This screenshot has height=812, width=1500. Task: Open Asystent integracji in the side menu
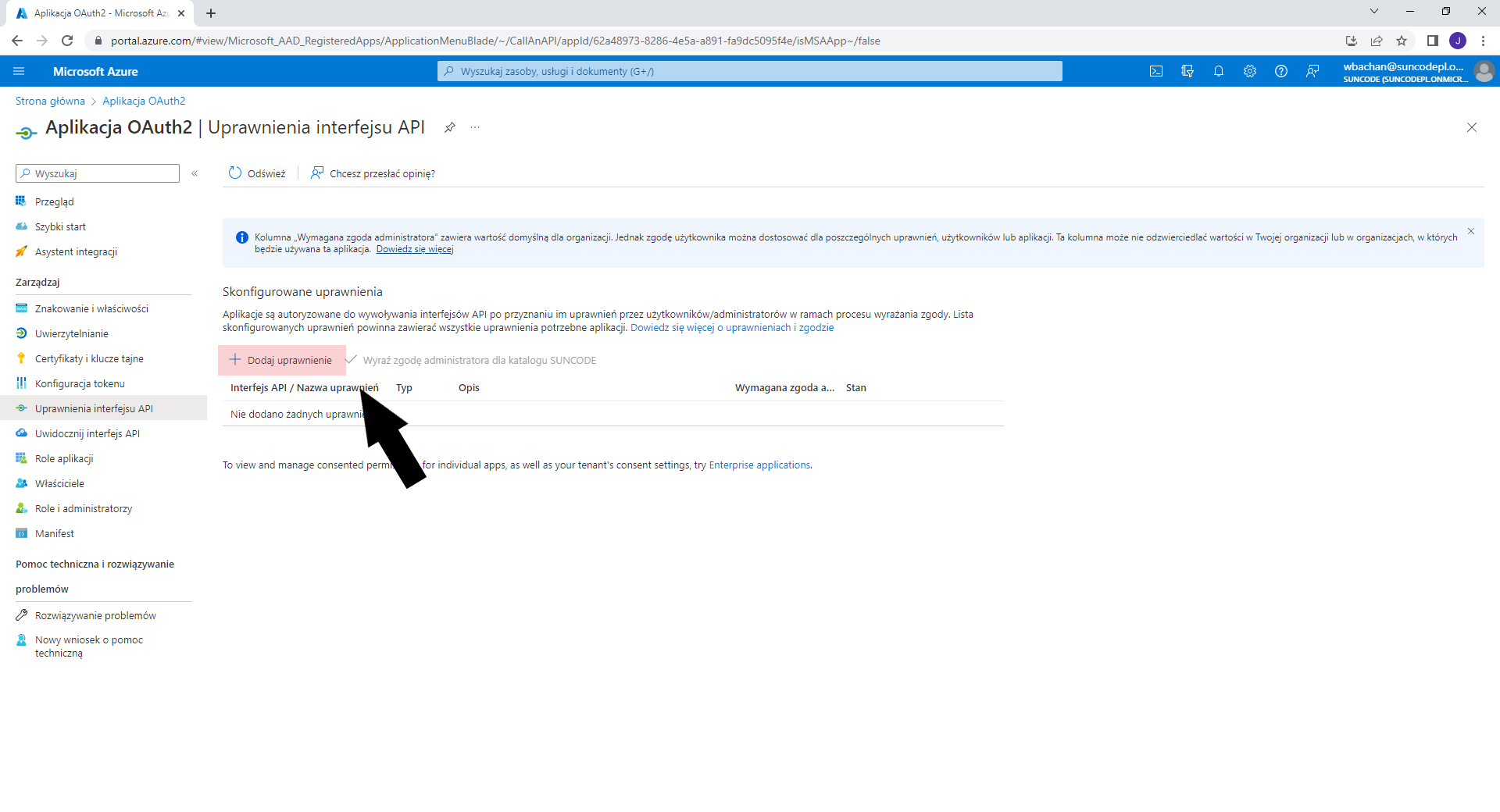point(76,251)
